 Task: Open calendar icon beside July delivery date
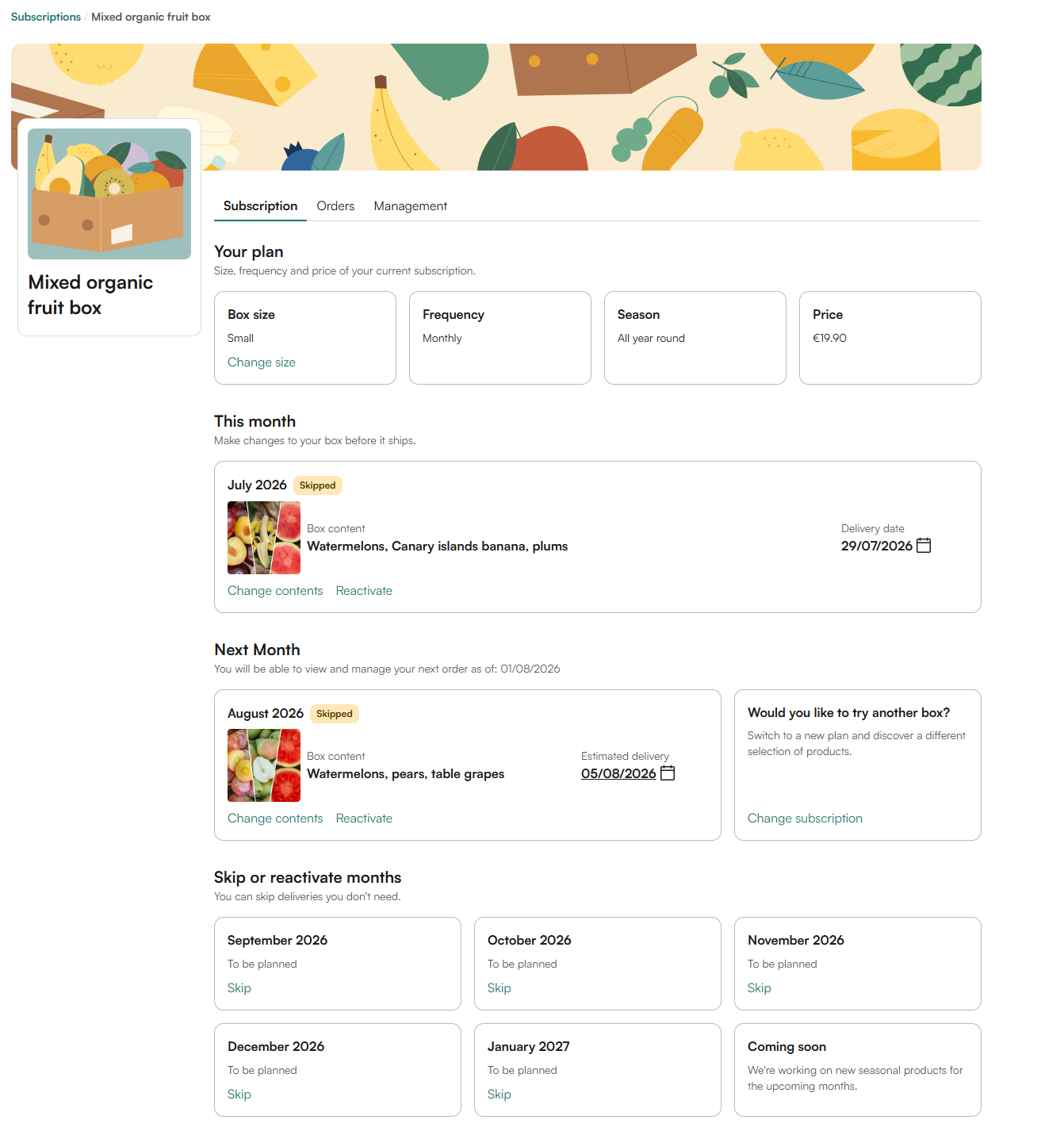click(924, 545)
